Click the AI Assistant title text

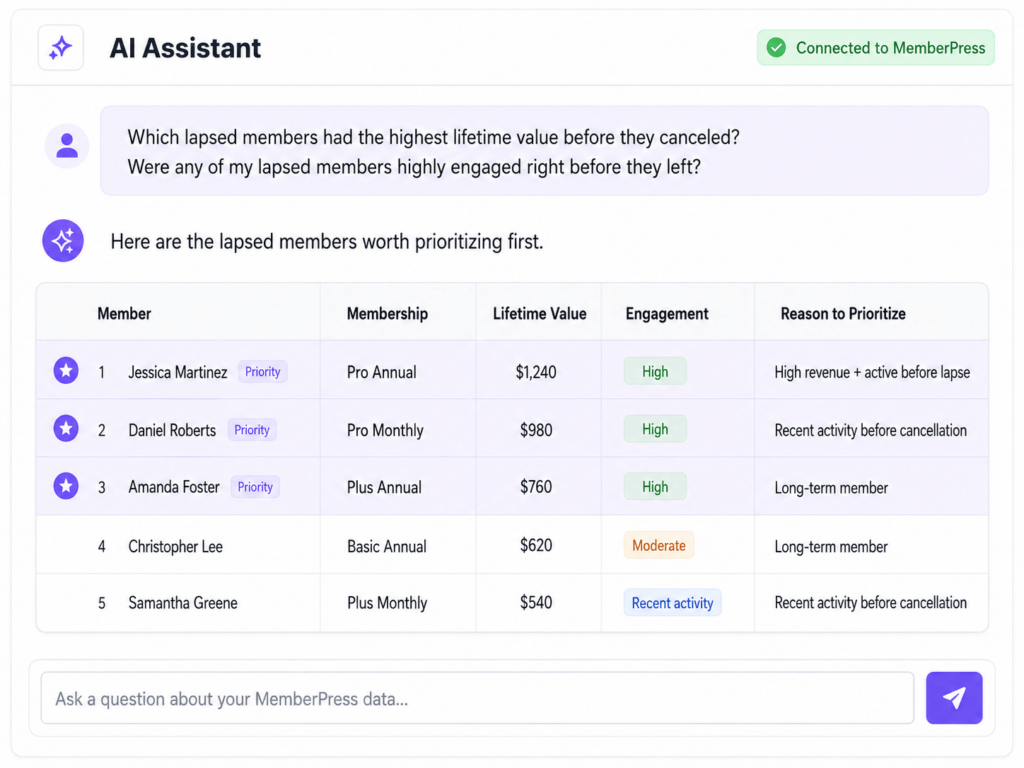tap(185, 48)
